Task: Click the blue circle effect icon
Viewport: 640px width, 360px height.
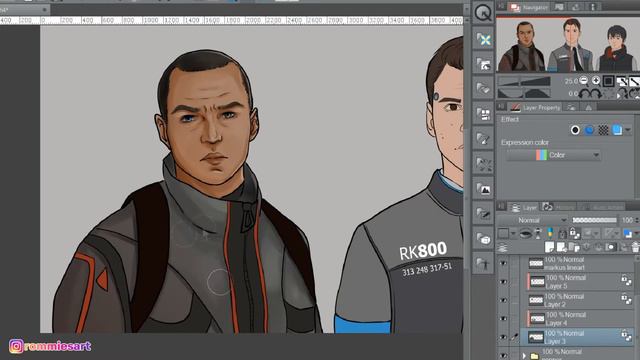Action: click(589, 130)
